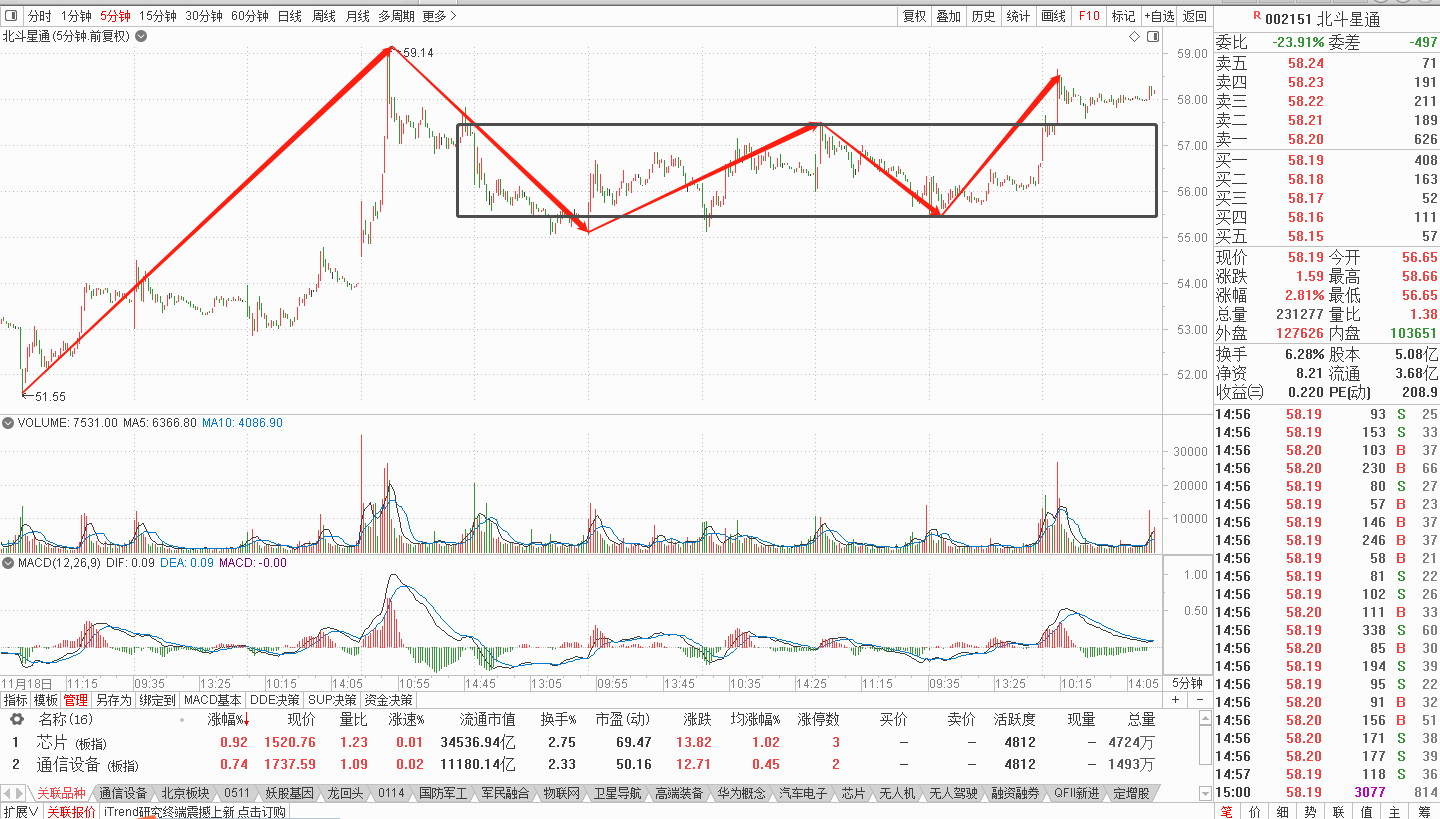This screenshot has width=1440, height=819.
Task: Sort list by 换手% column header
Action: 559,720
